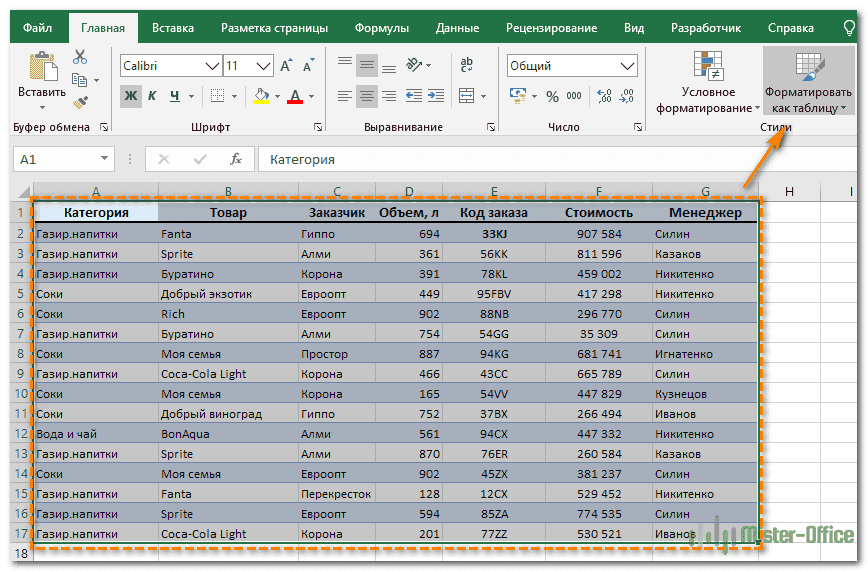
Task: Apply percent style format
Action: pyautogui.click(x=552, y=96)
